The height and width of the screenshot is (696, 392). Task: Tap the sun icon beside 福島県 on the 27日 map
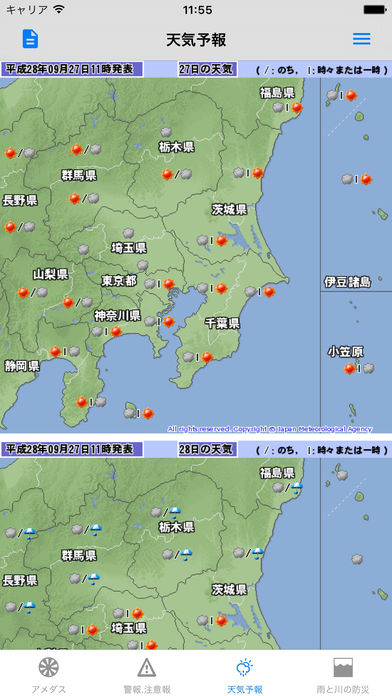coord(297,107)
